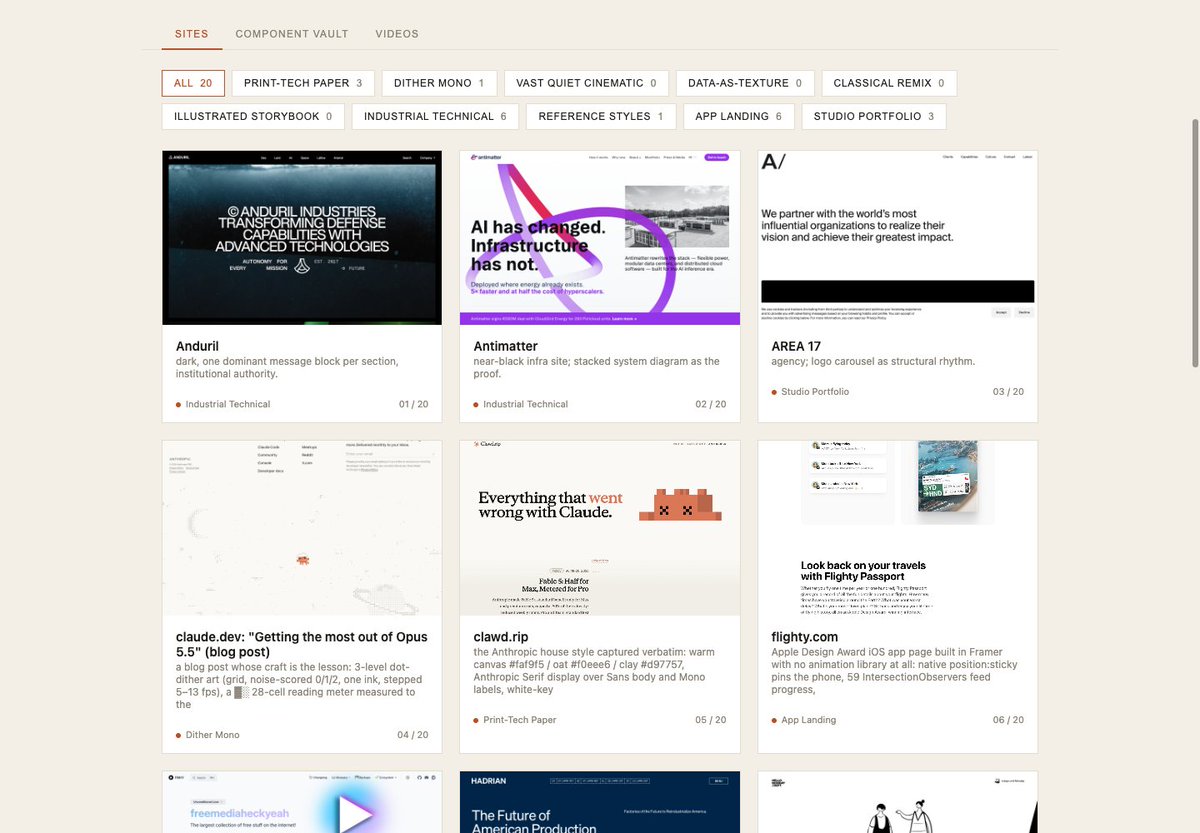Viewport: 1200px width, 833px height.
Task: Open the illustrated figures site thumbnail
Action: [898, 802]
